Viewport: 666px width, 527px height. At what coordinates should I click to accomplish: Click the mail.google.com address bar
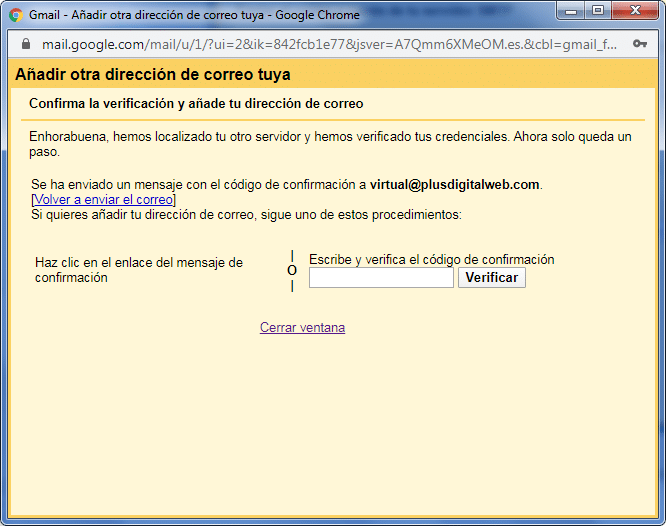(320, 45)
